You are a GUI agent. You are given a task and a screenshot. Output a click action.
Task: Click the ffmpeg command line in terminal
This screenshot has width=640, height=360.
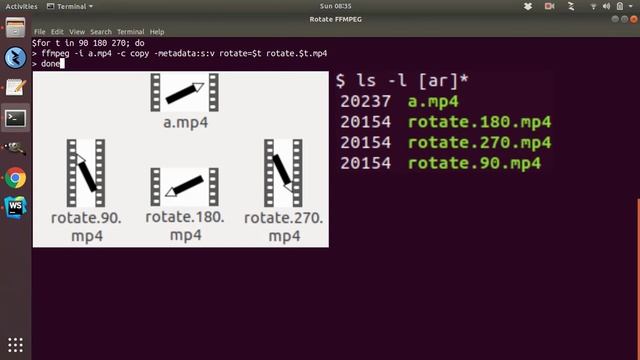coord(180,53)
